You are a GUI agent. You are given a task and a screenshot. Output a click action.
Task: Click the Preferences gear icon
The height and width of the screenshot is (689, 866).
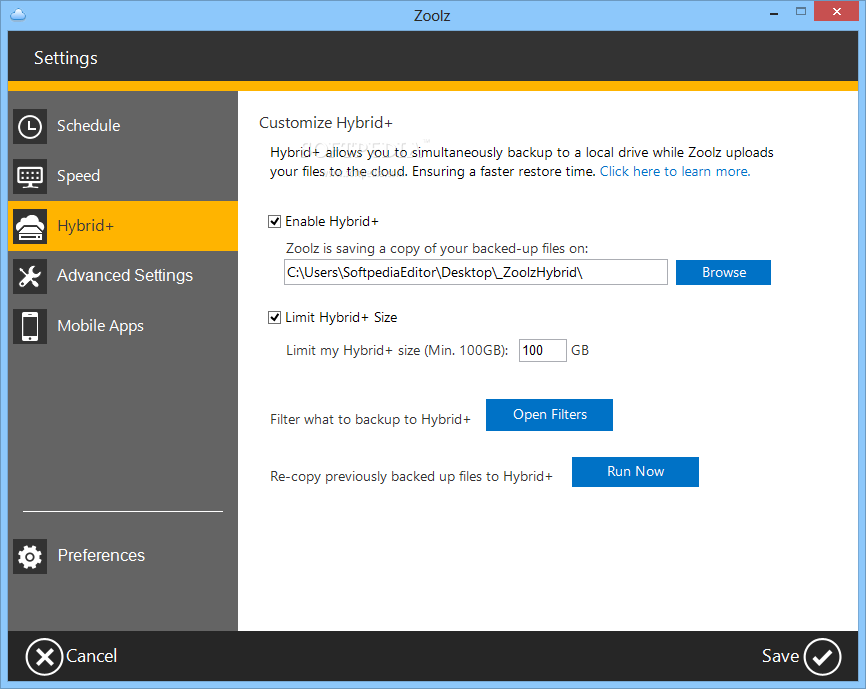click(x=30, y=556)
